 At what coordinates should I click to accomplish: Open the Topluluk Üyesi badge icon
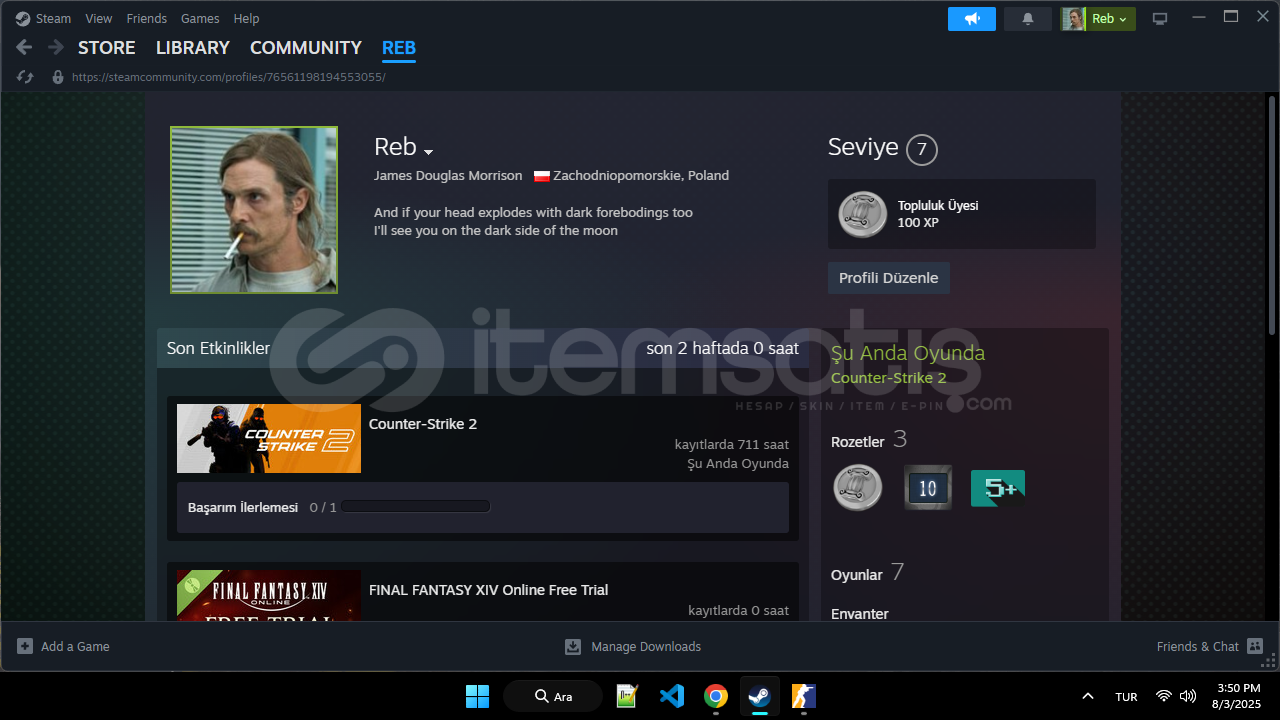click(x=863, y=214)
